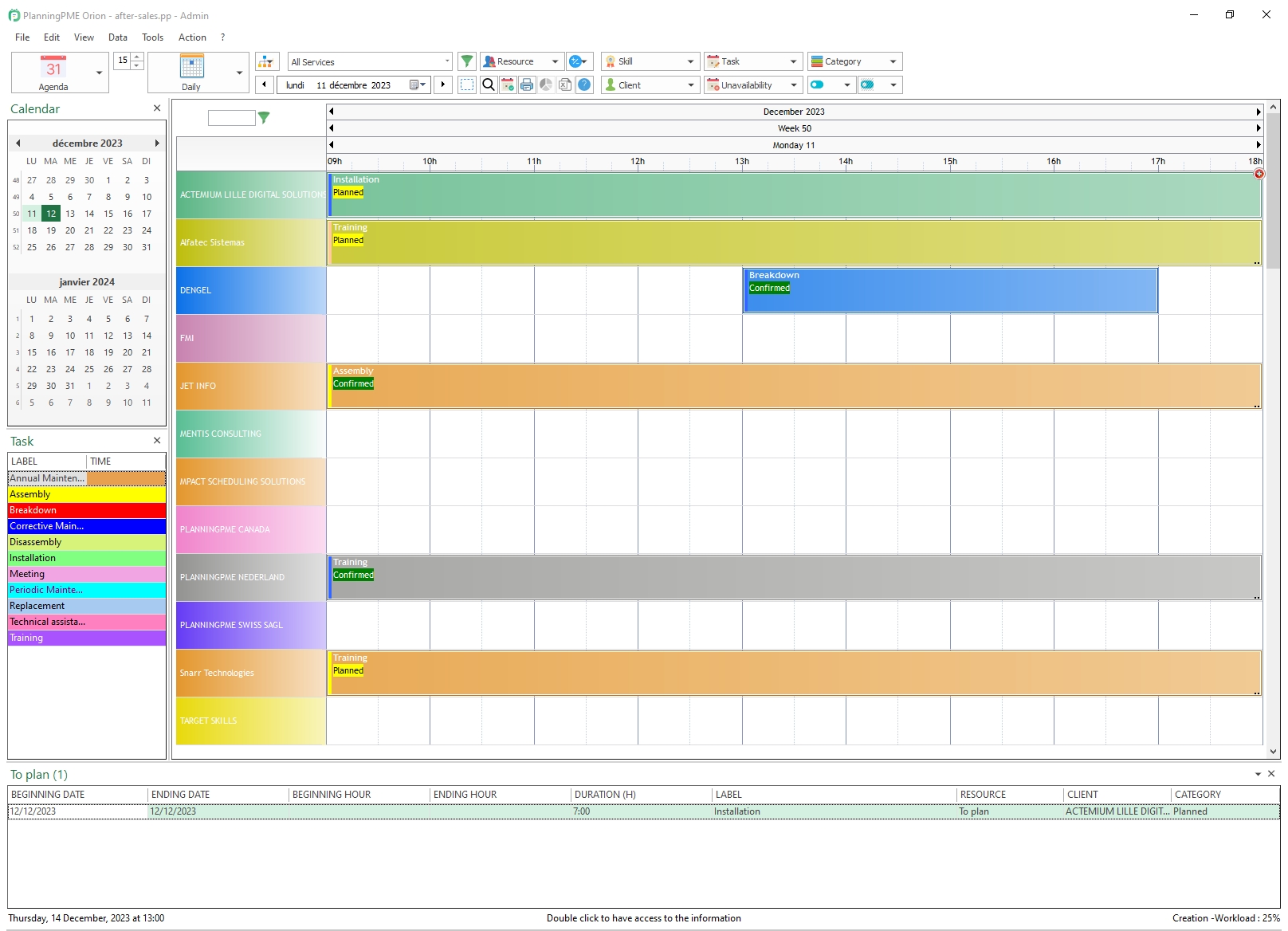The width and height of the screenshot is (1288, 931).
Task: Select the 12/12/2023 Installation to-plan row
Action: (644, 811)
